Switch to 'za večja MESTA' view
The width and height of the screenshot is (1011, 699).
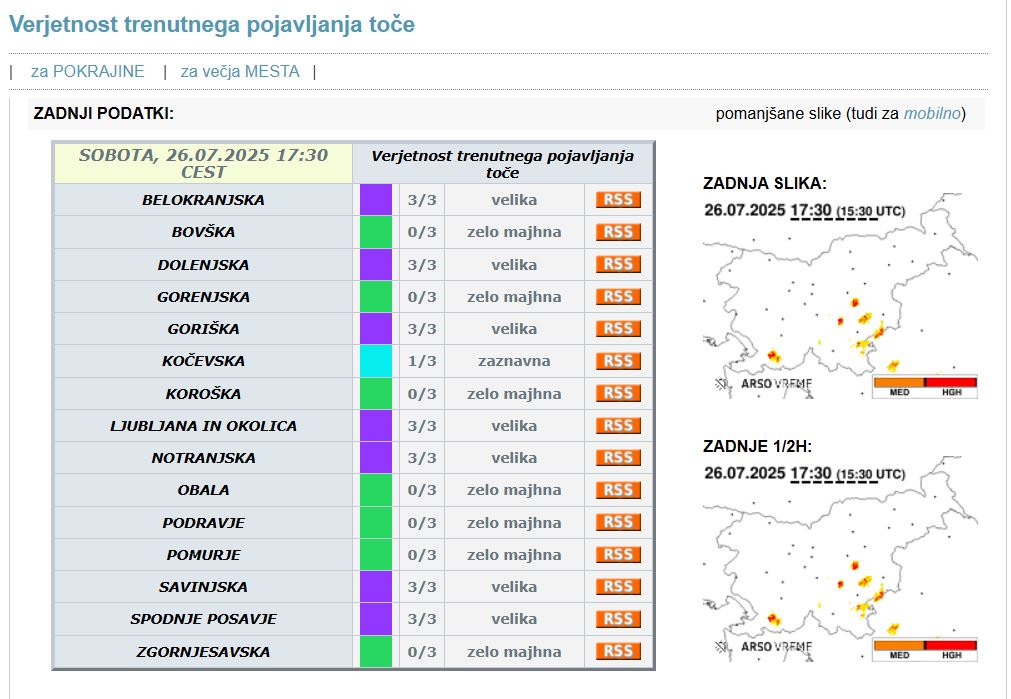[x=240, y=72]
